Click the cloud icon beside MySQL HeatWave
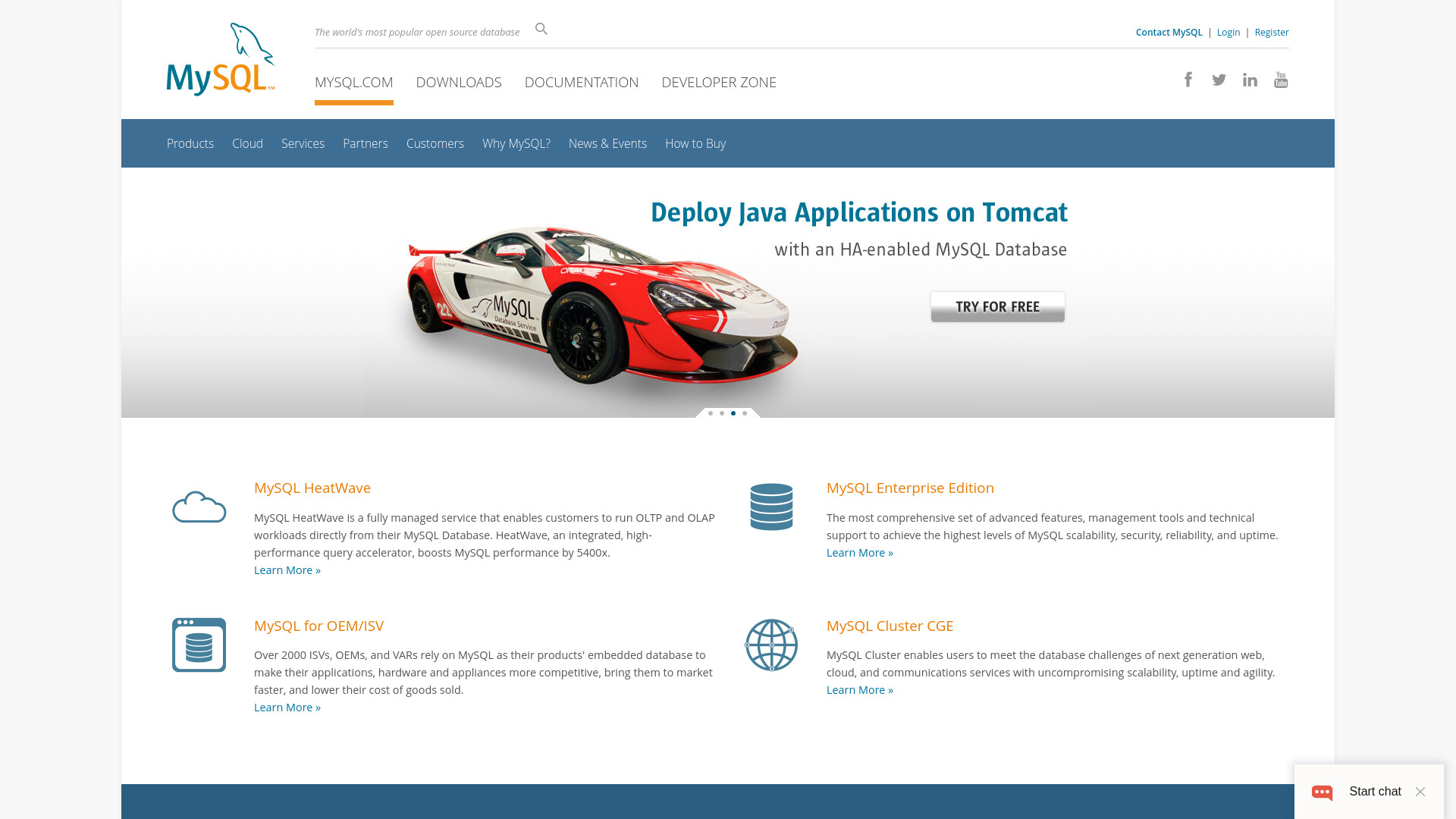 point(199,507)
